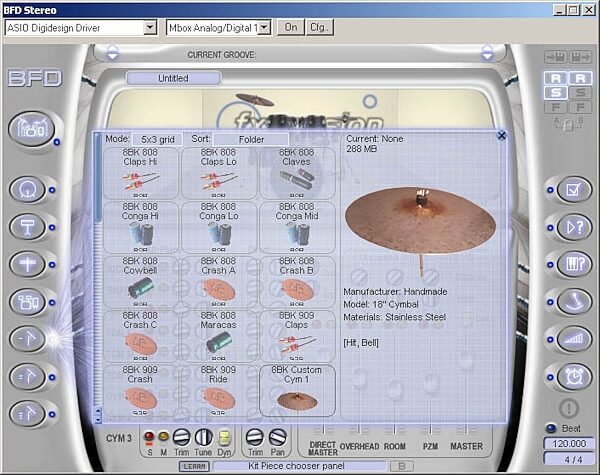600x475 pixels.
Task: Choose the 8BK 808 Maracas kit piece
Action: pos(218,336)
